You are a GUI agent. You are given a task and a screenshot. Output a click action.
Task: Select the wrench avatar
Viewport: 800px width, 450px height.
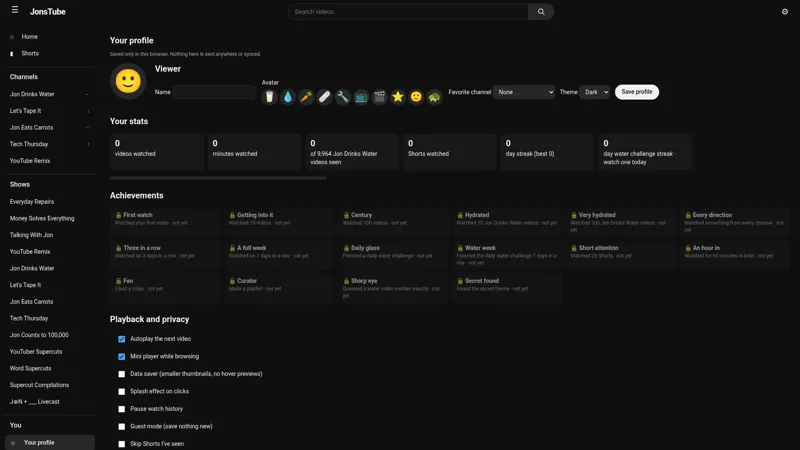(343, 97)
